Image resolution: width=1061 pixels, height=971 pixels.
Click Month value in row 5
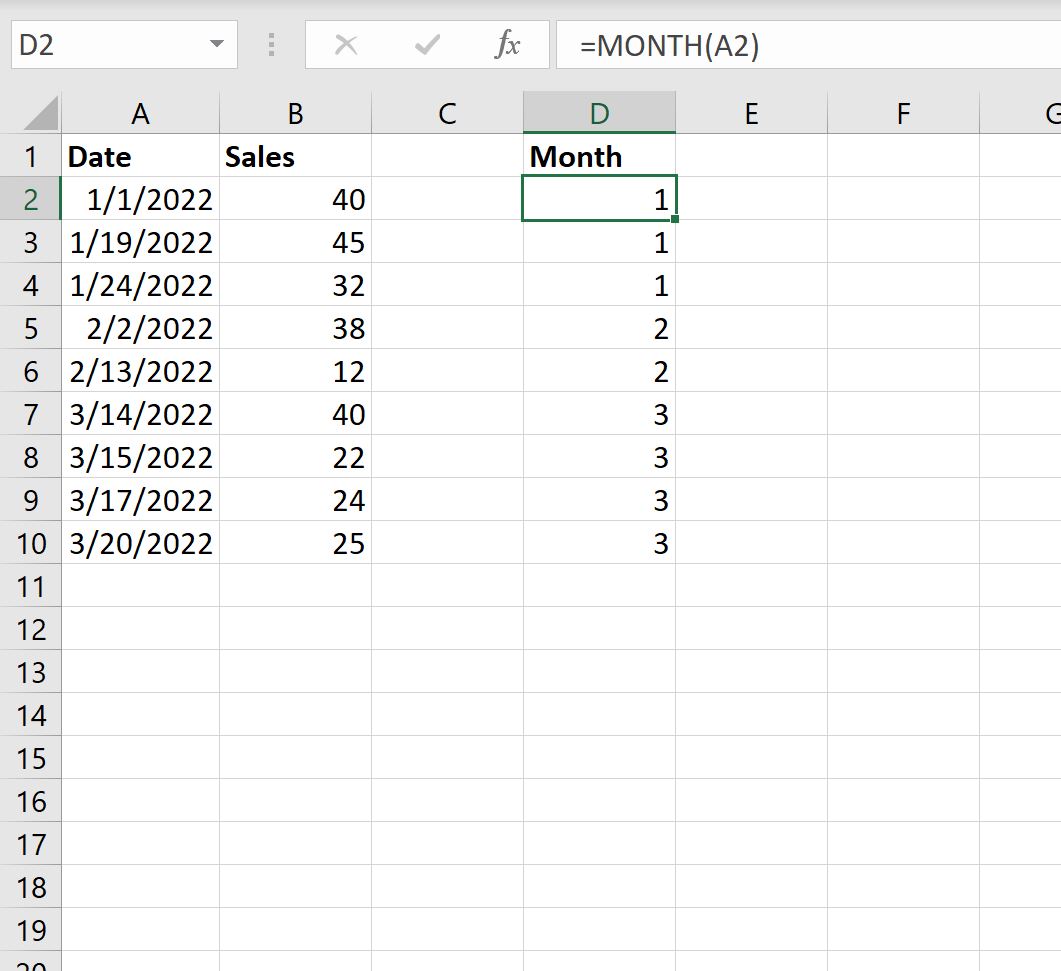click(x=600, y=328)
